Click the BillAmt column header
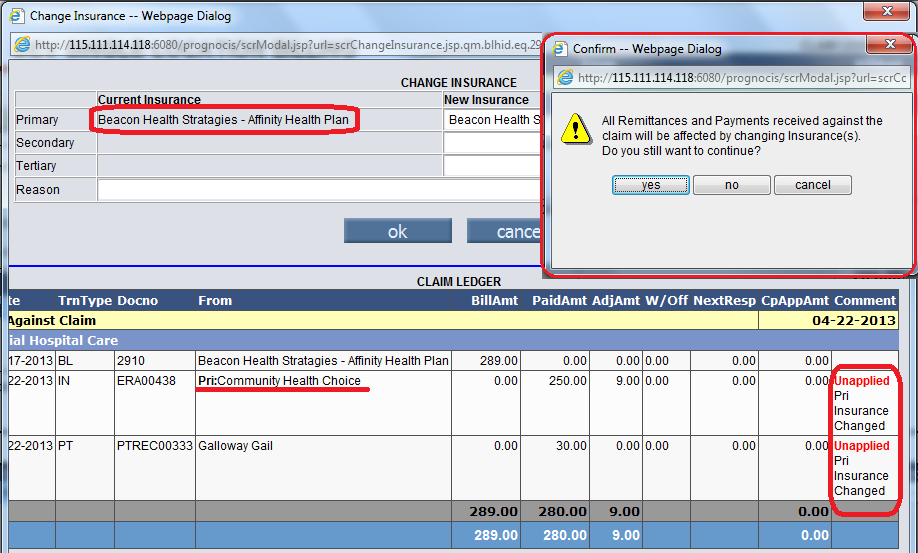This screenshot has height=553, width=918. click(495, 301)
